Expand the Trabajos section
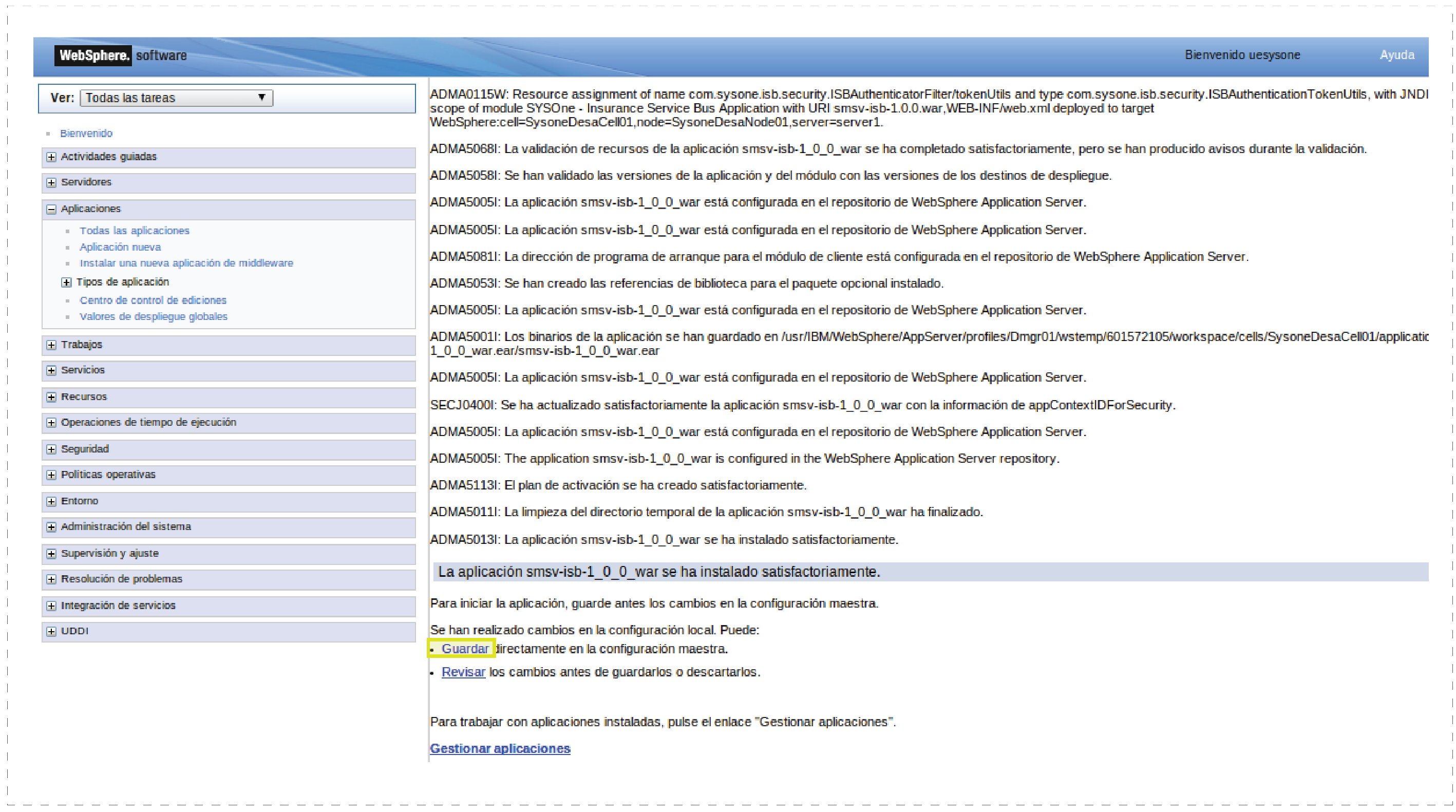1456x812 pixels. [51, 345]
